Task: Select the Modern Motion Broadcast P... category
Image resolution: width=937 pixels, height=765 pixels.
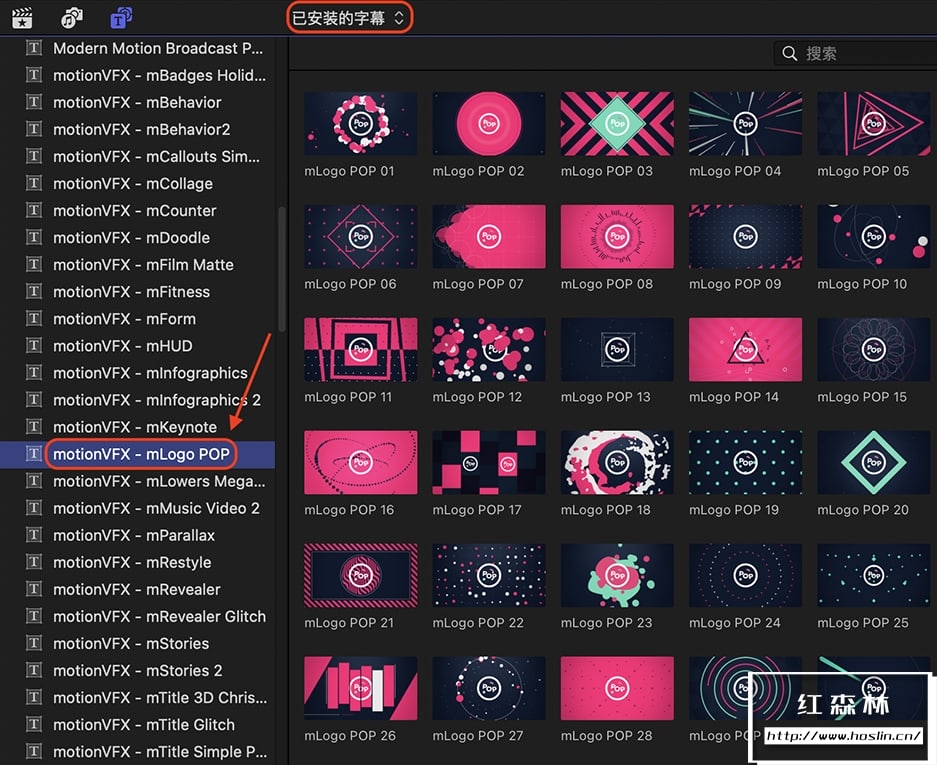Action: point(137,48)
